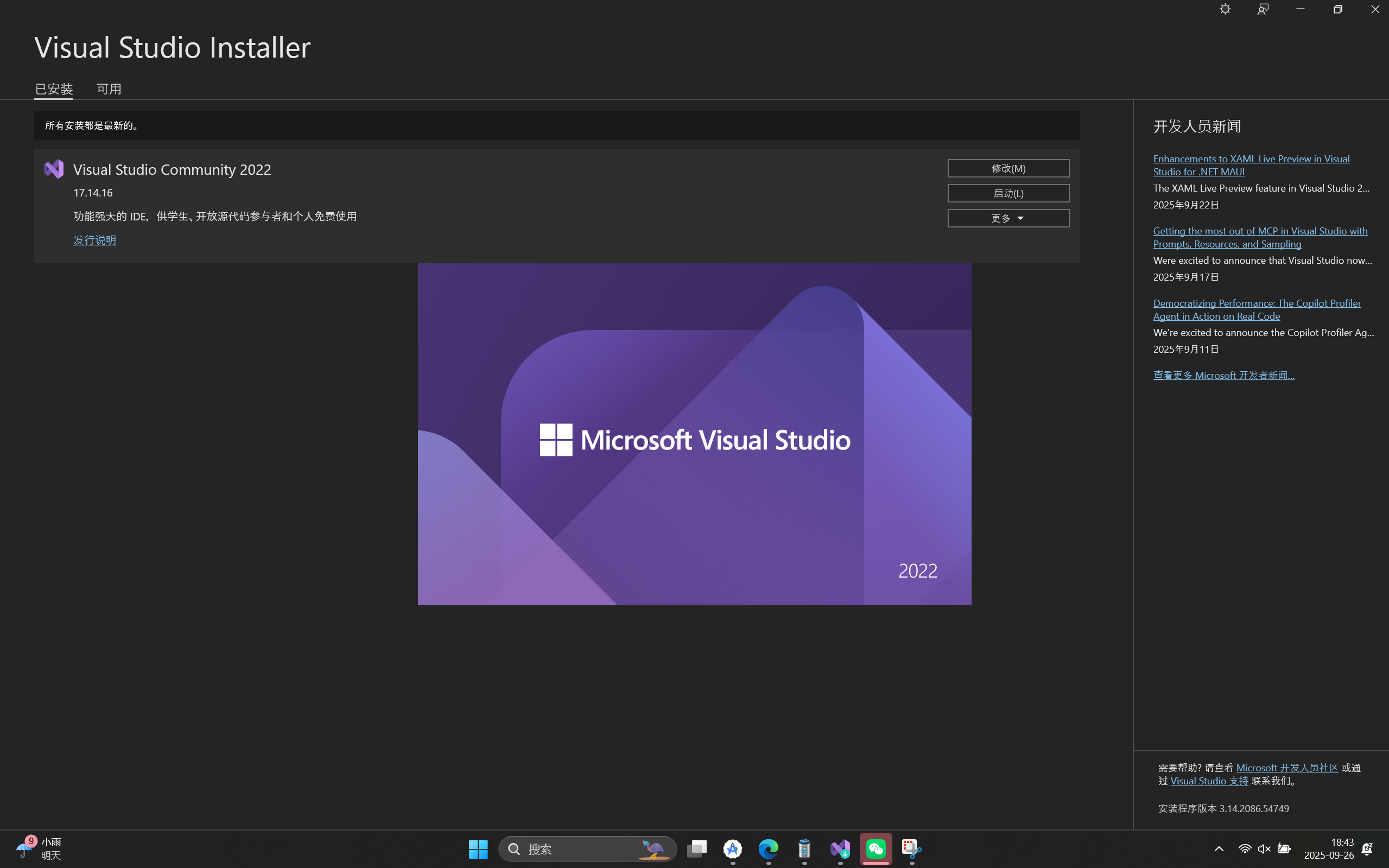Click the Visual Studio Community 2022 logo icon
Image resolution: width=1389 pixels, height=868 pixels.
pyautogui.click(x=54, y=169)
